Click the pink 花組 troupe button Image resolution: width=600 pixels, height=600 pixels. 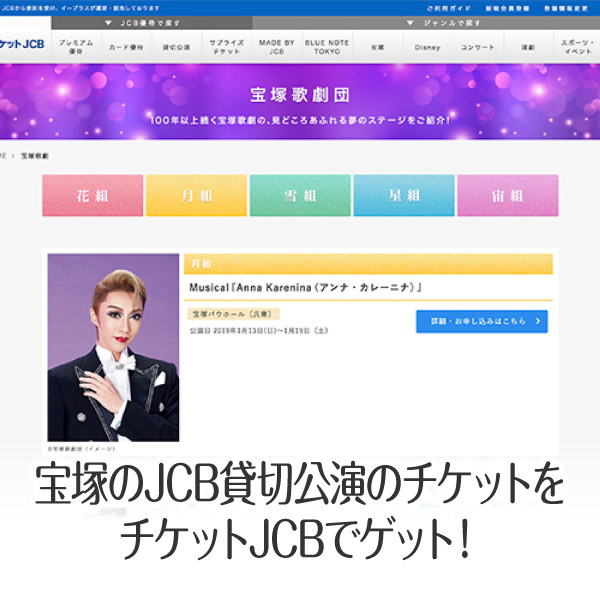[x=93, y=196]
